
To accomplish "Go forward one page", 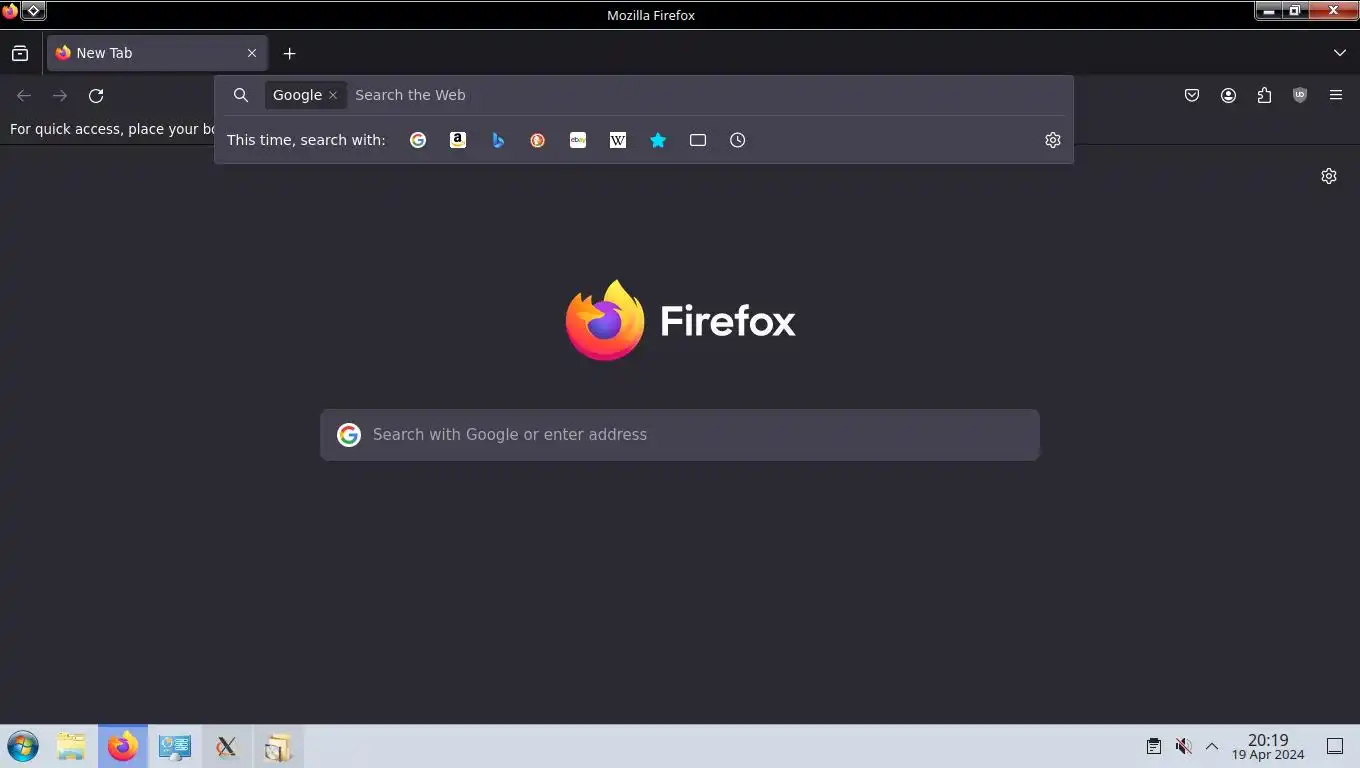I will pyautogui.click(x=60, y=95).
